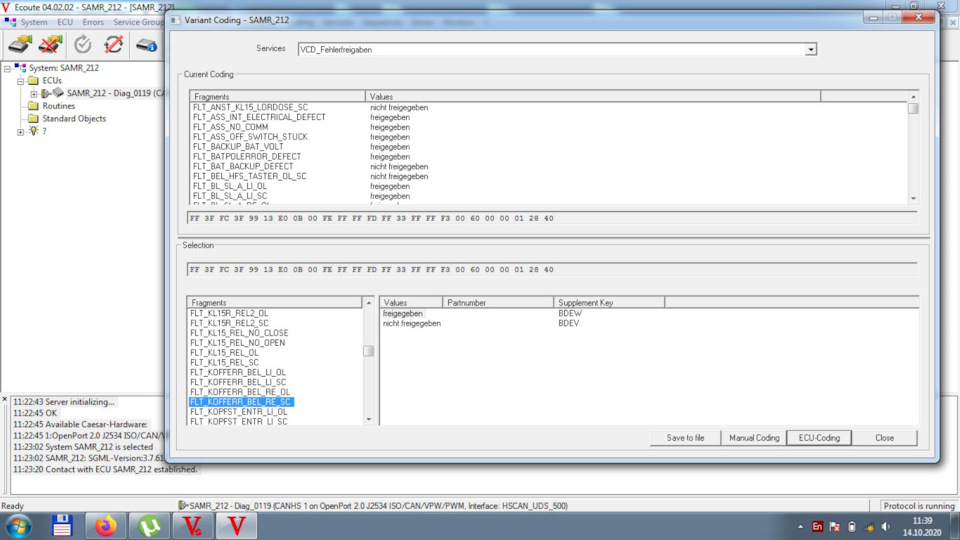
Task: Open the Windows Start button
Action: 18,526
